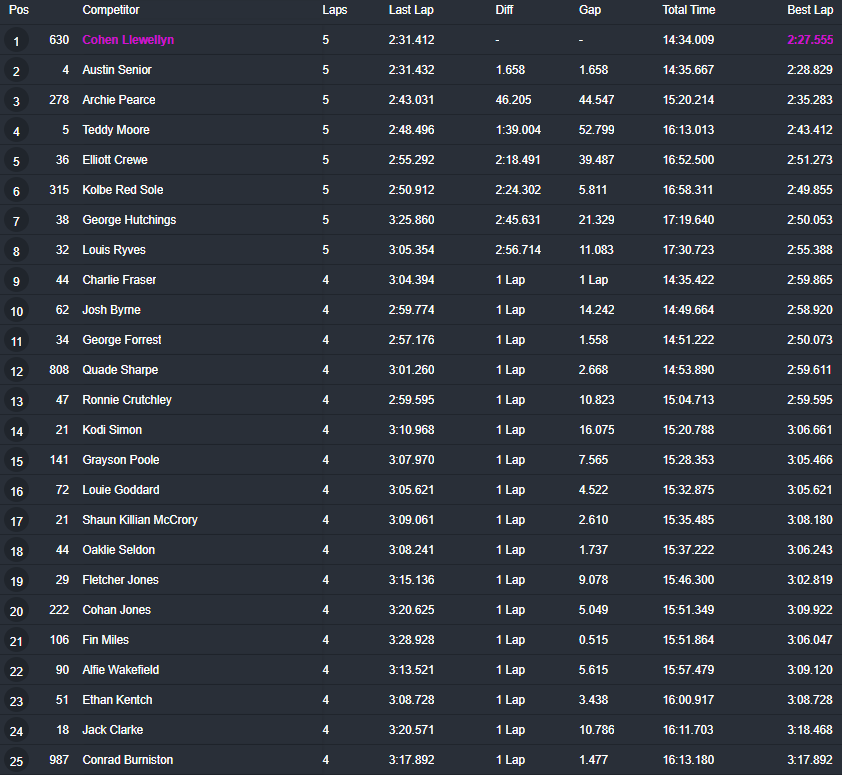The width and height of the screenshot is (842, 775).
Task: Open Shaun Killian McCrory's entry
Action: (x=140, y=520)
